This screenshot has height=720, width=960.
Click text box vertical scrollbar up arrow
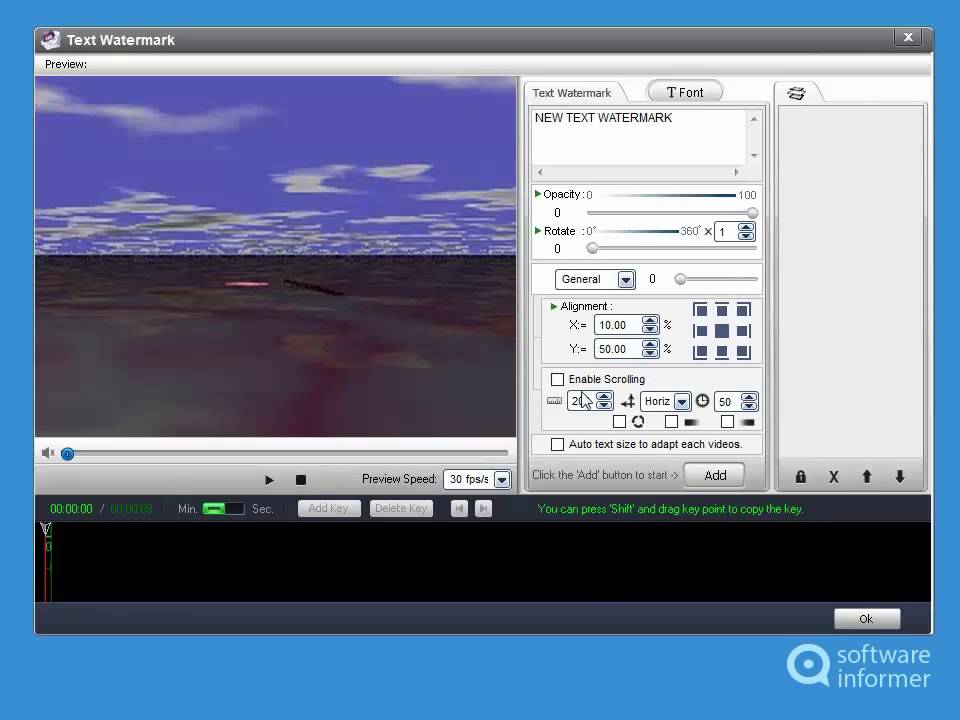pos(754,119)
